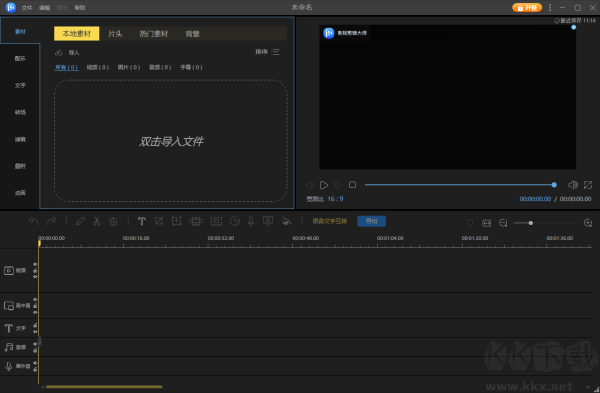Click the zoom-in magnifier on timeline

[x=588, y=223]
